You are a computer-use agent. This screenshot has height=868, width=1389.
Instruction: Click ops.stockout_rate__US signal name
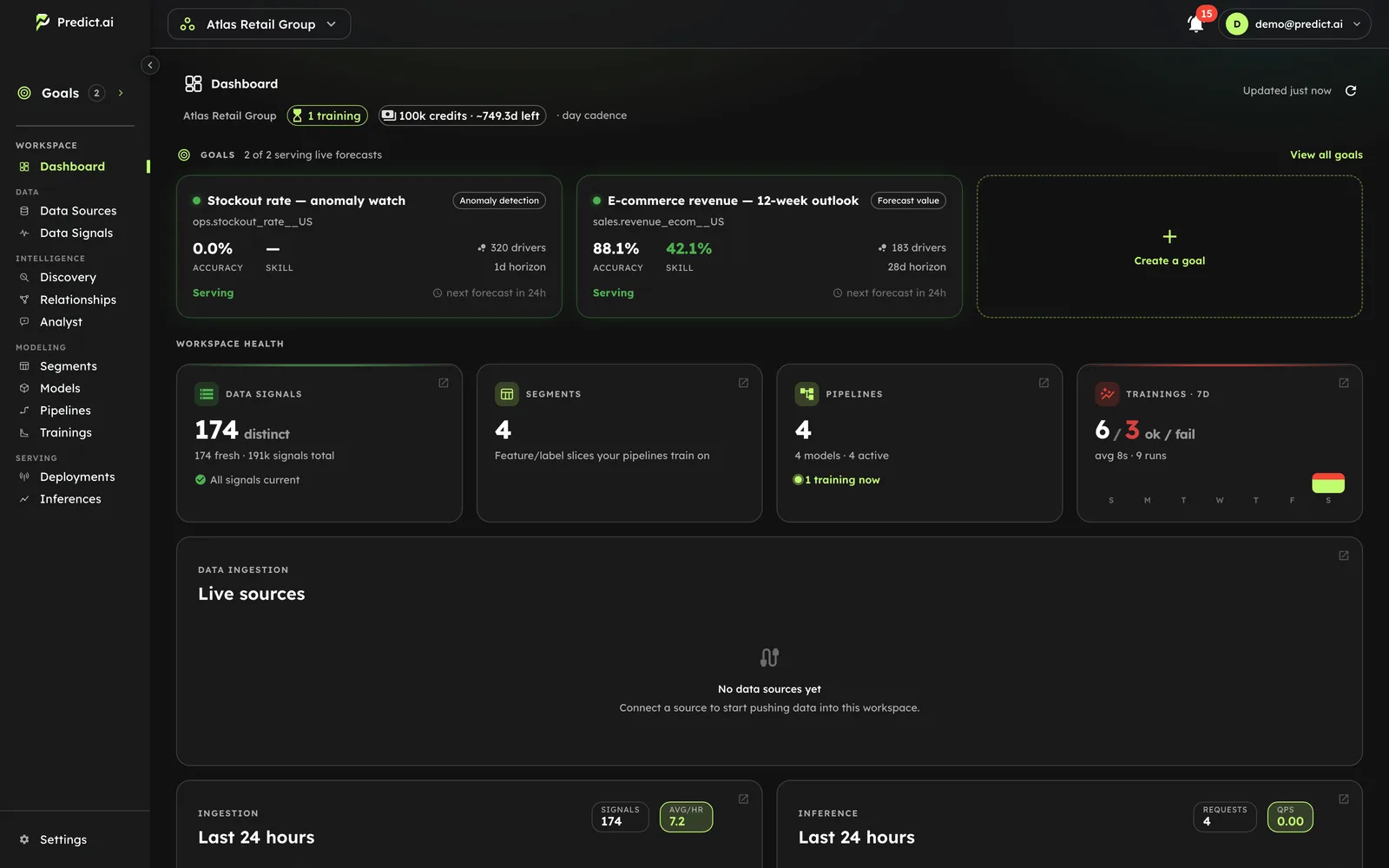253,222
